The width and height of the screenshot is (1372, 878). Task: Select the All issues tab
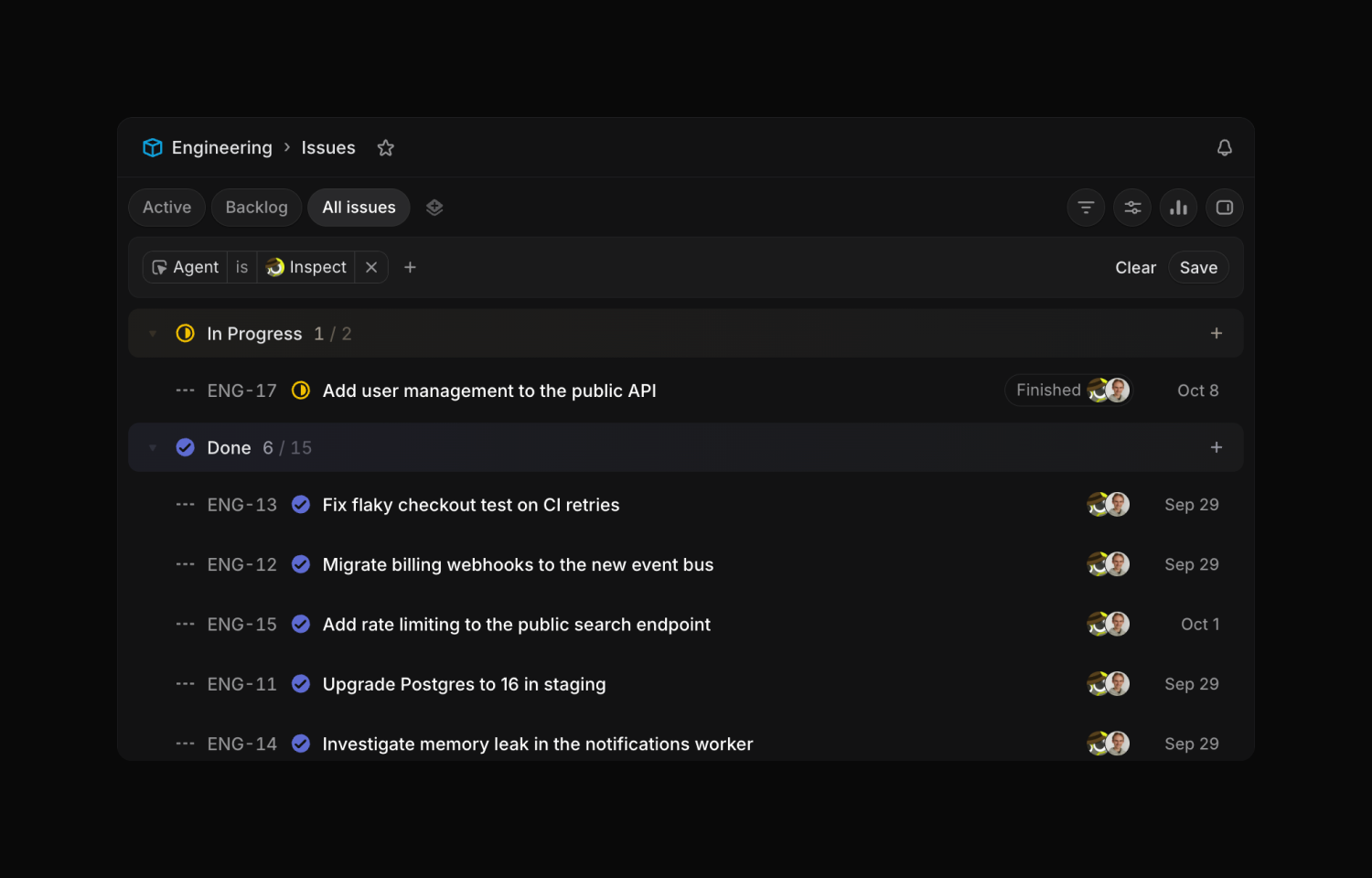(359, 208)
